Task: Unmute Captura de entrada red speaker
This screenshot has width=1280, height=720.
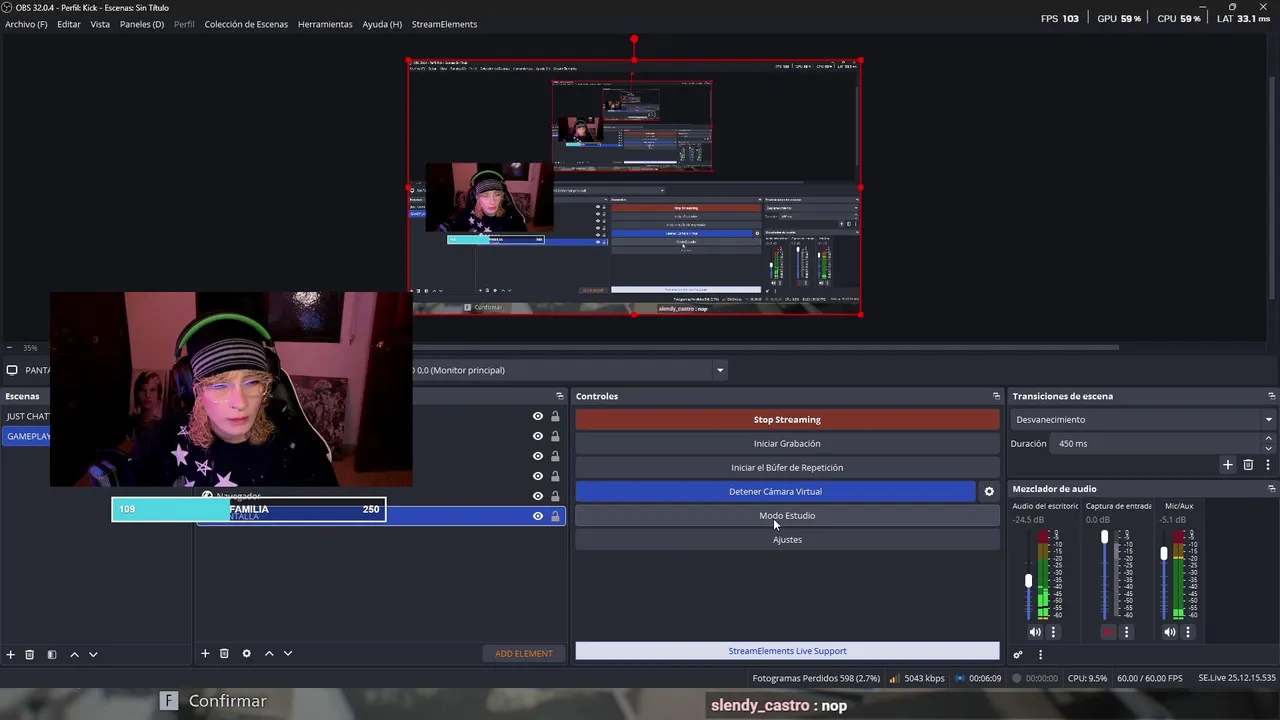Action: point(1108,632)
